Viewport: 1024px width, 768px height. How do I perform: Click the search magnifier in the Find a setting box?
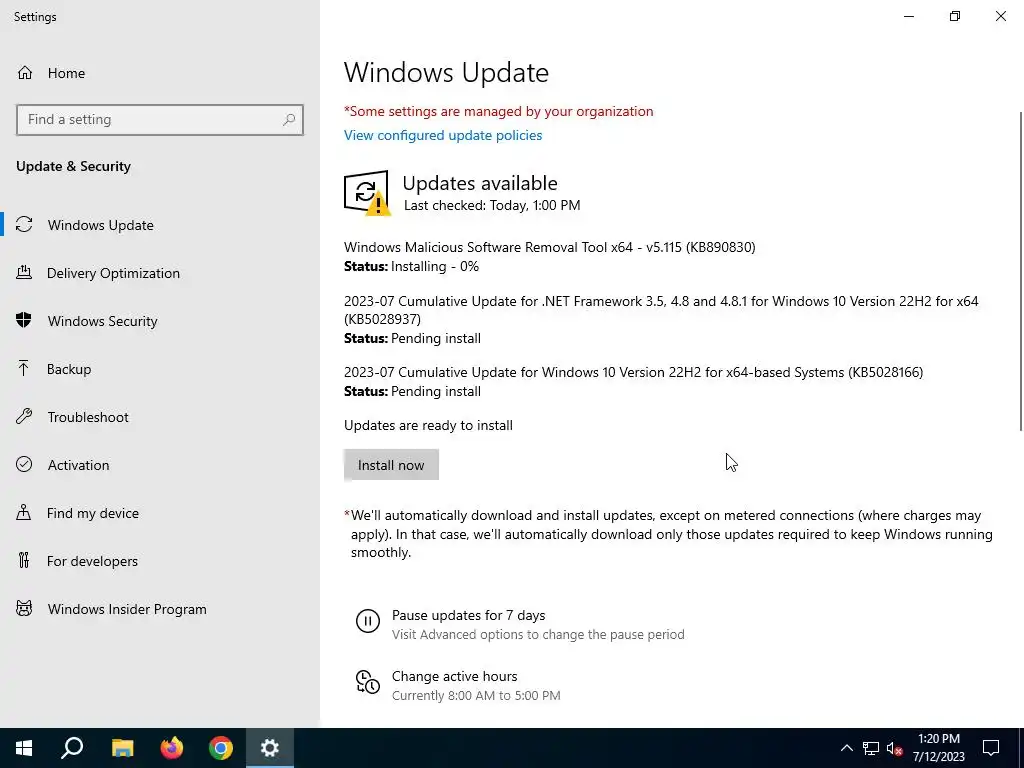click(289, 120)
